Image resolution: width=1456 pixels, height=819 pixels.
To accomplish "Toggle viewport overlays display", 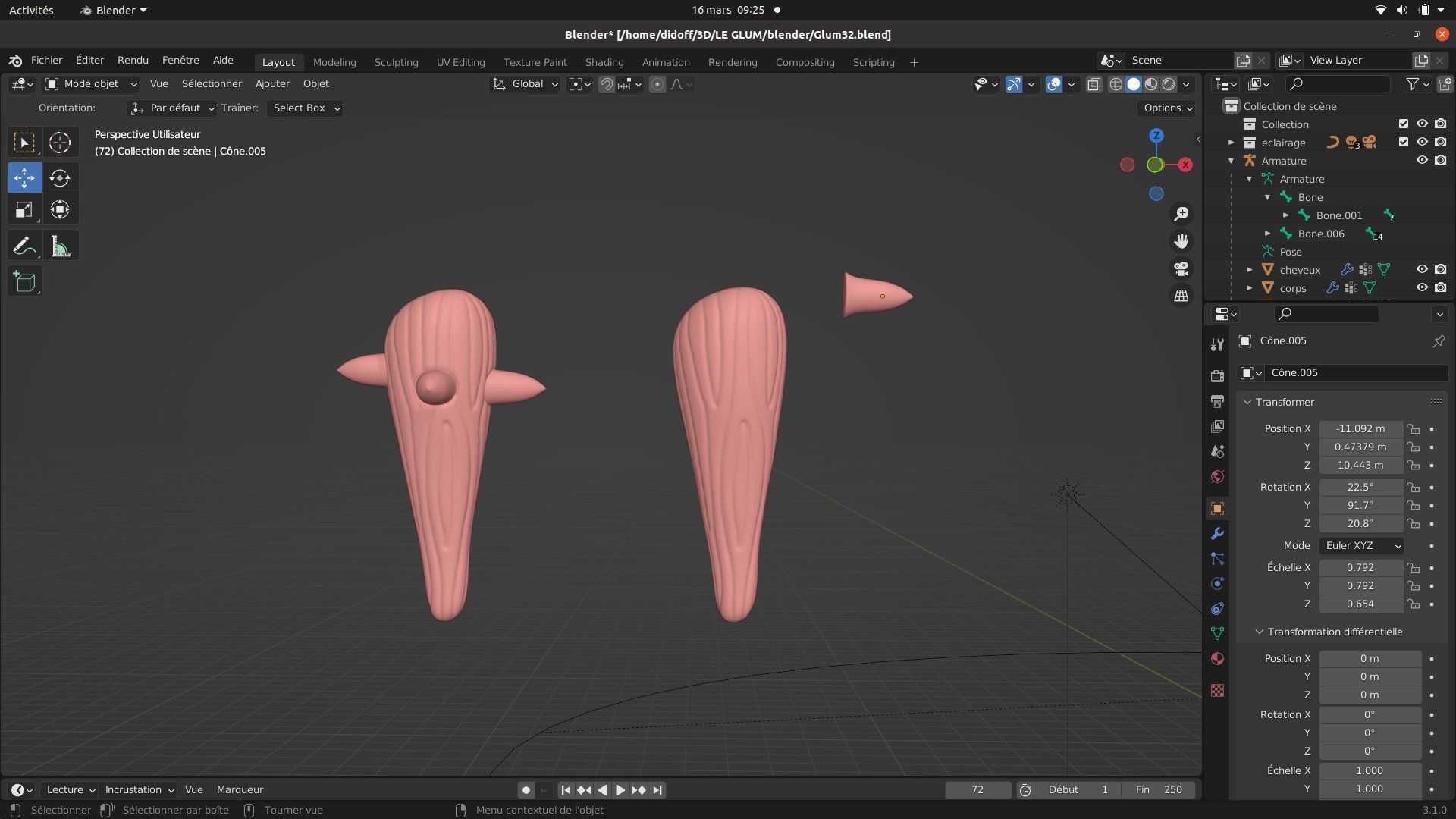I will click(1054, 84).
